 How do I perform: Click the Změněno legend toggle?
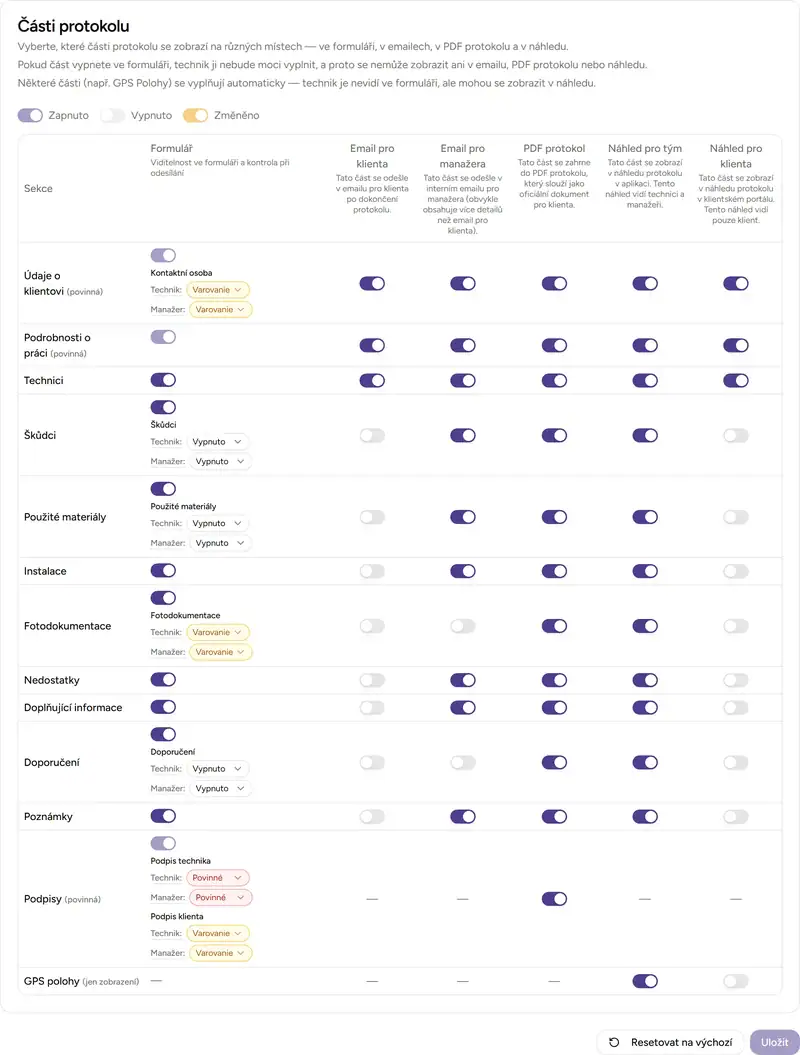[195, 115]
